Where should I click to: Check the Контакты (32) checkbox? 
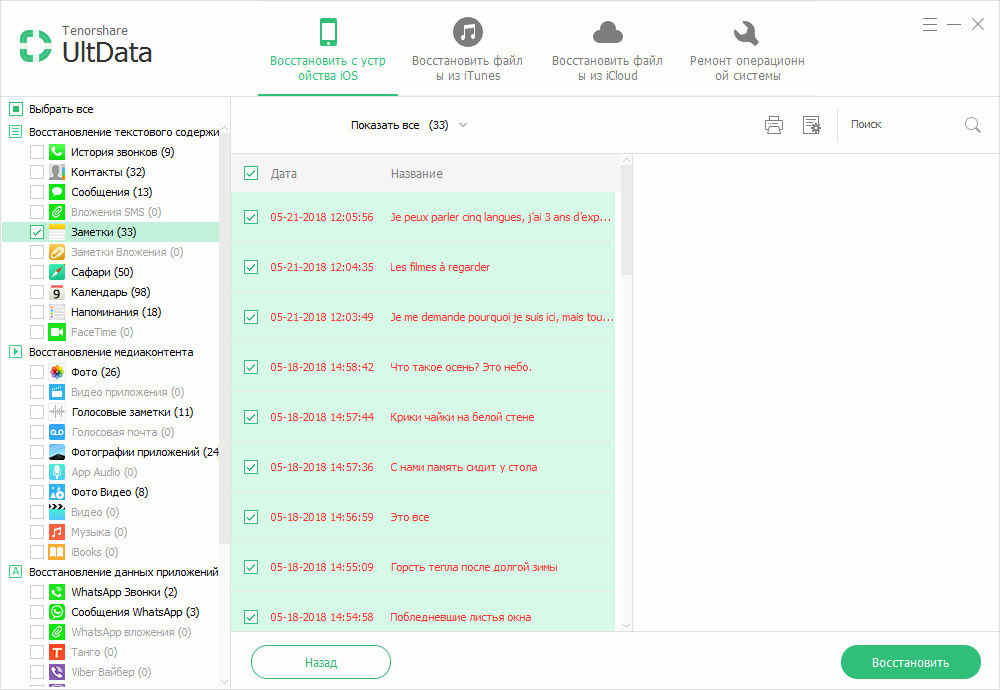(37, 172)
